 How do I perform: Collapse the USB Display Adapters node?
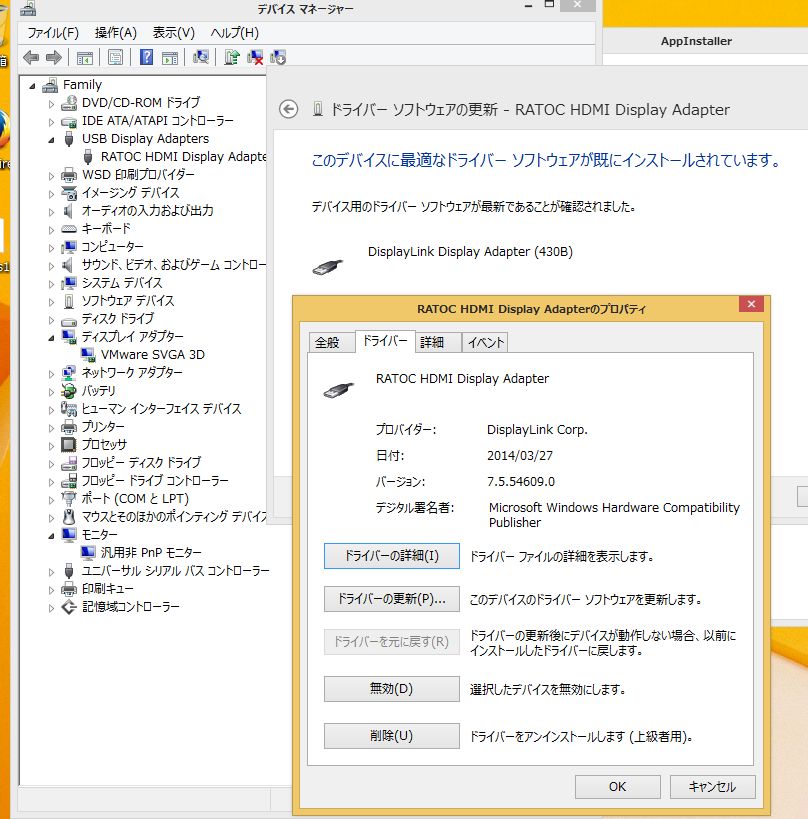pyautogui.click(x=52, y=139)
